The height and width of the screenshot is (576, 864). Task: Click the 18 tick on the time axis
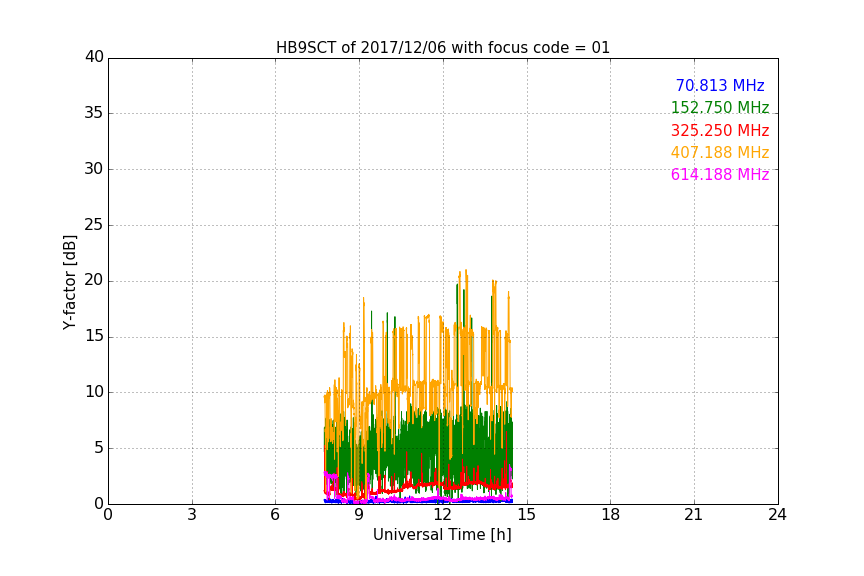click(610, 515)
